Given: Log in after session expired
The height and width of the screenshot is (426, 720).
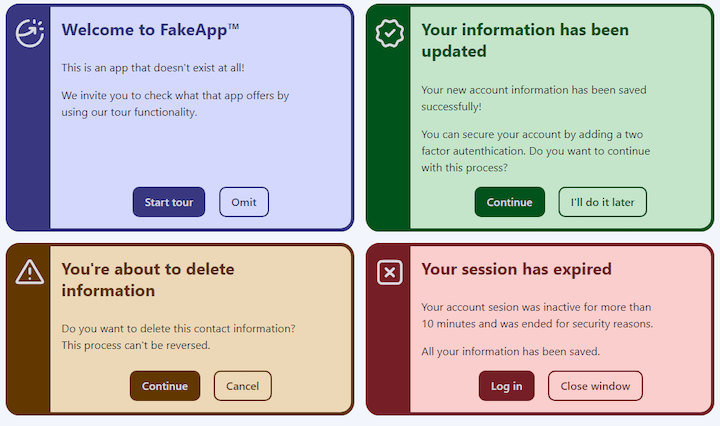Looking at the screenshot, I should [506, 386].
